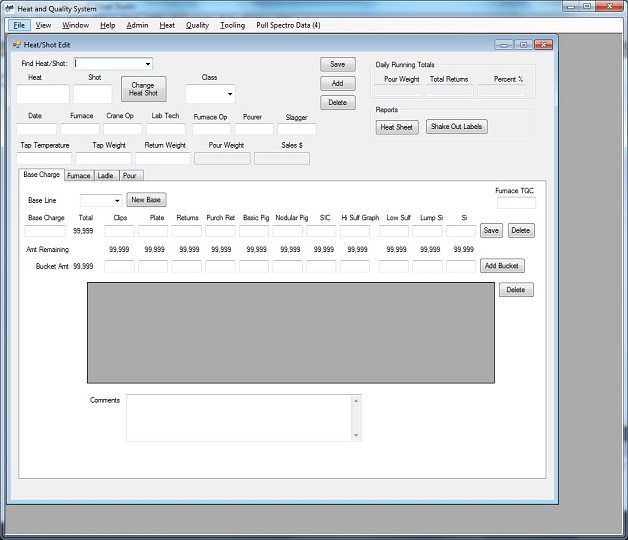Switch to the Furnace tab

tap(79, 175)
